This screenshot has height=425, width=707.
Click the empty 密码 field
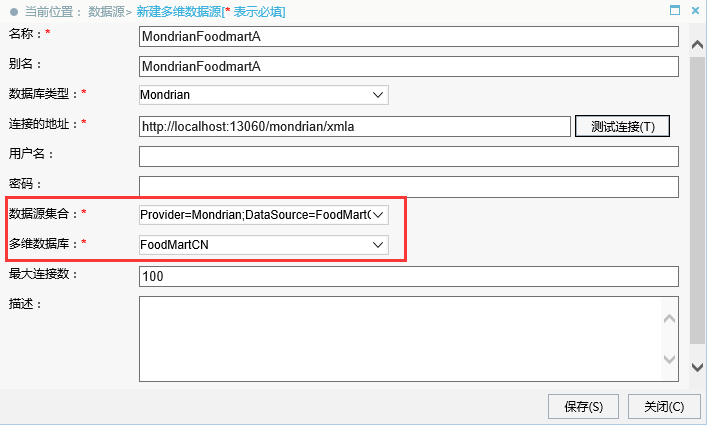pos(409,187)
